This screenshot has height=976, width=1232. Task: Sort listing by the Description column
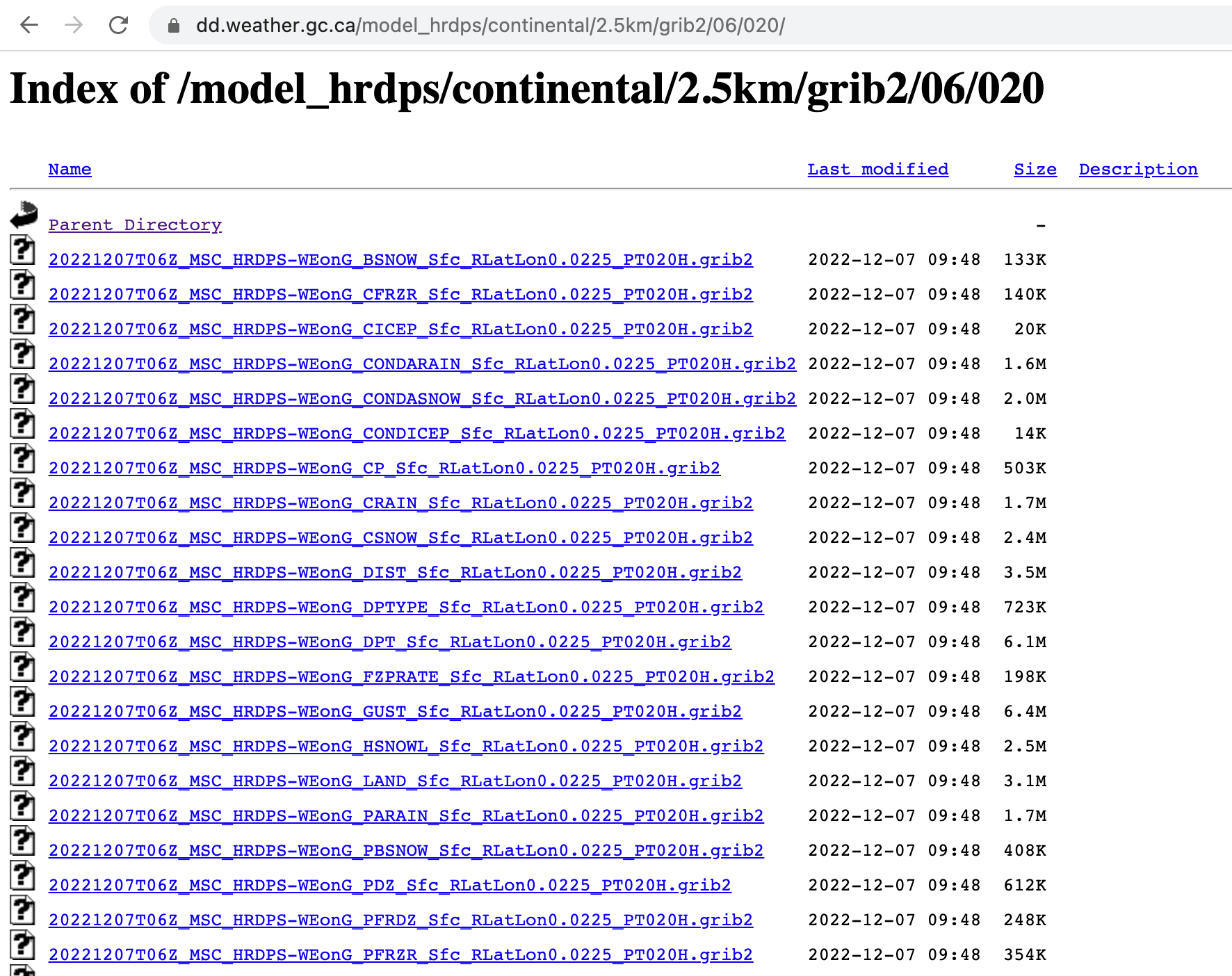point(1138,170)
